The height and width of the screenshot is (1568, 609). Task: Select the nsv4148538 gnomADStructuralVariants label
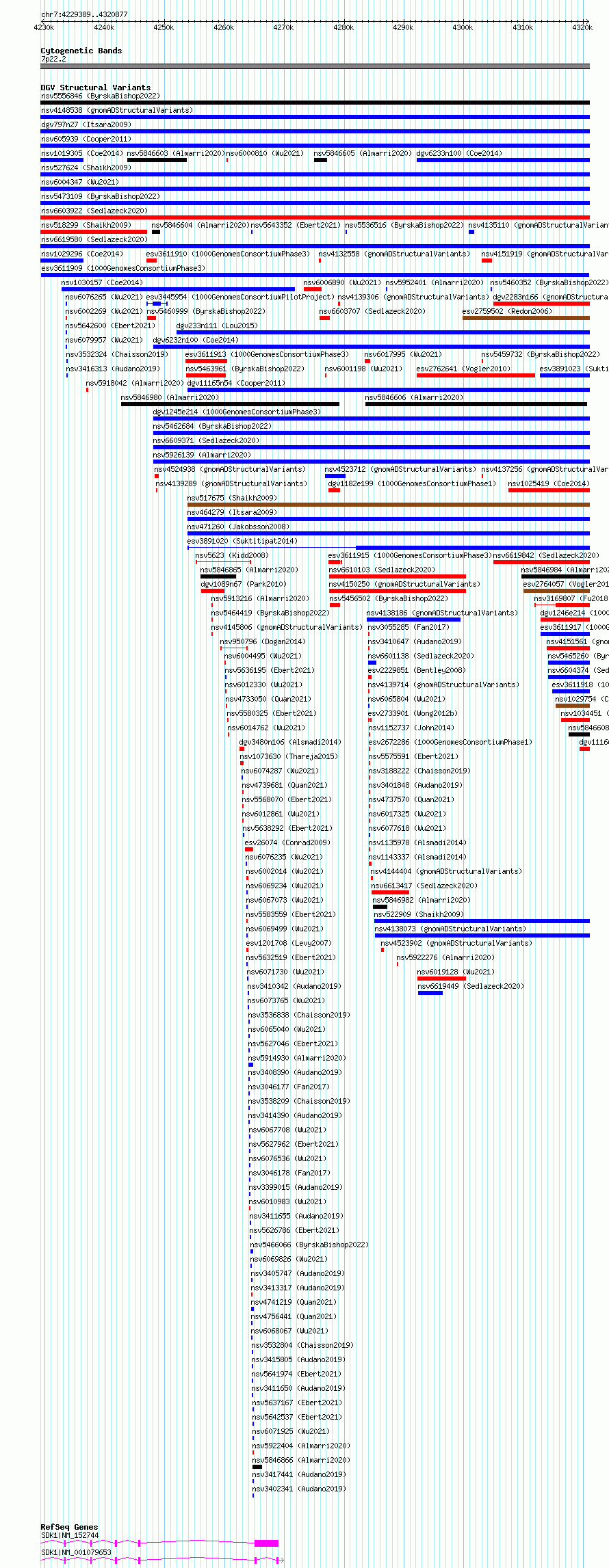click(x=116, y=111)
